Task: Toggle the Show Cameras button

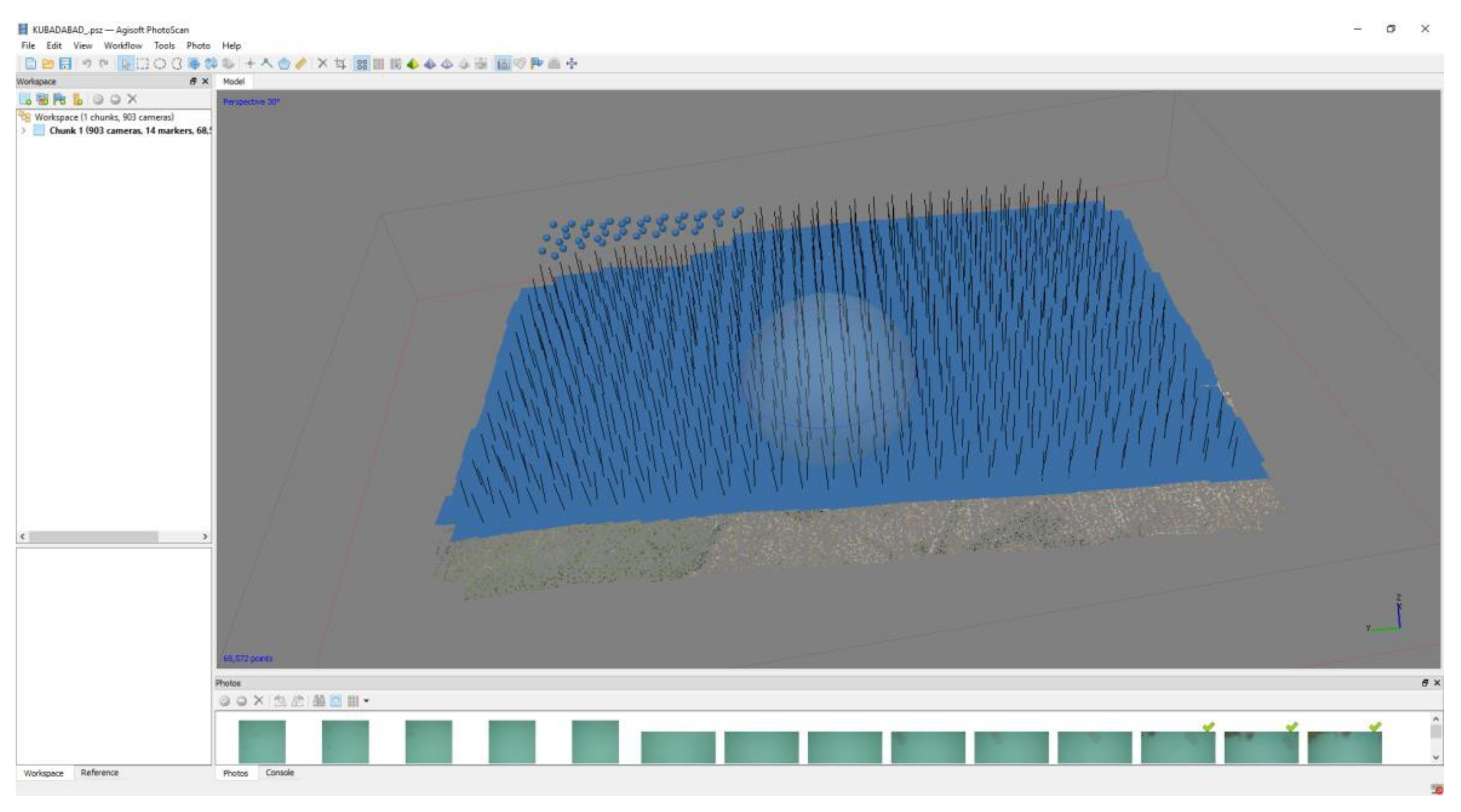Action: 502,63
